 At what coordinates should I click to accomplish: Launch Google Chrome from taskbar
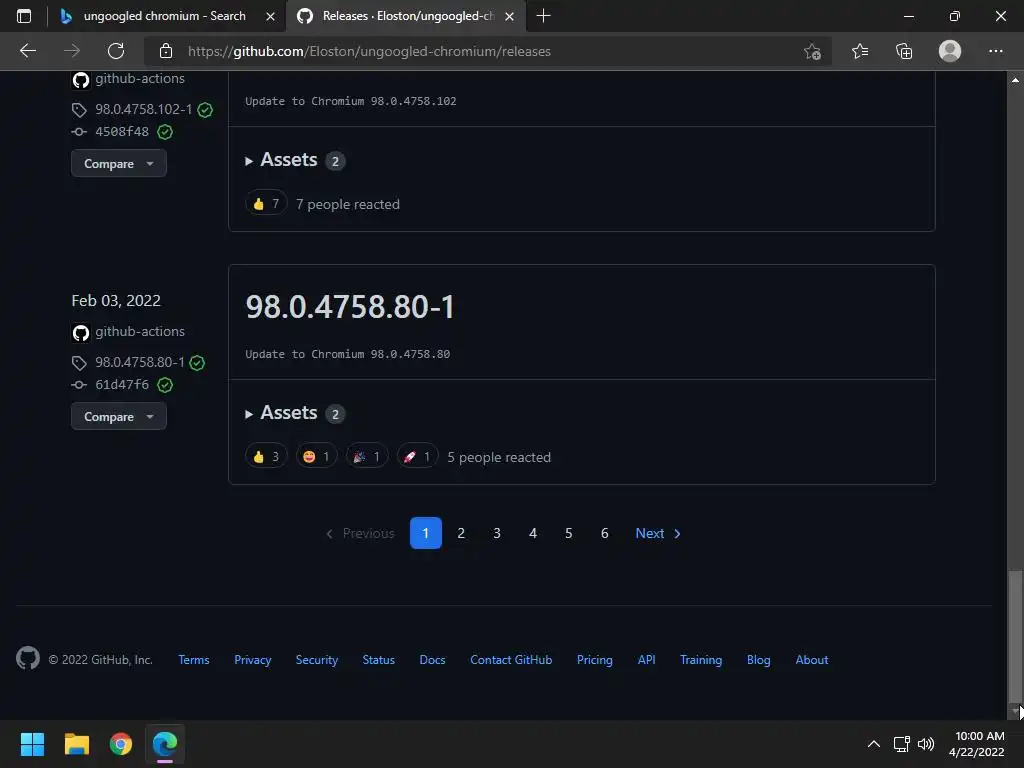pyautogui.click(x=121, y=744)
